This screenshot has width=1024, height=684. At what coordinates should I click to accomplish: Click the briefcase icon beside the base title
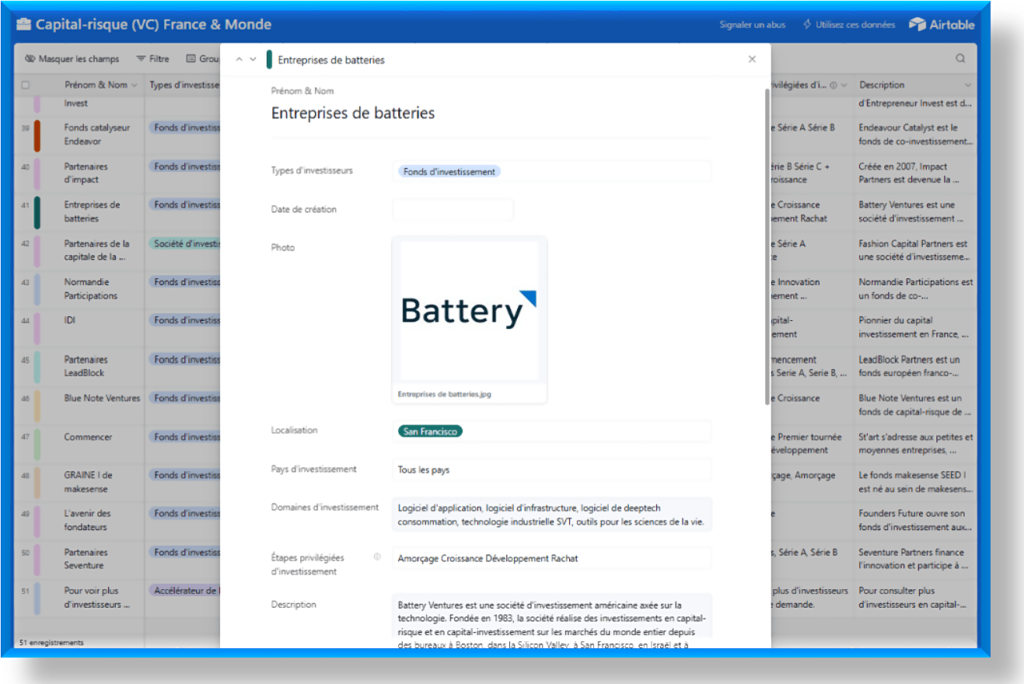24,25
